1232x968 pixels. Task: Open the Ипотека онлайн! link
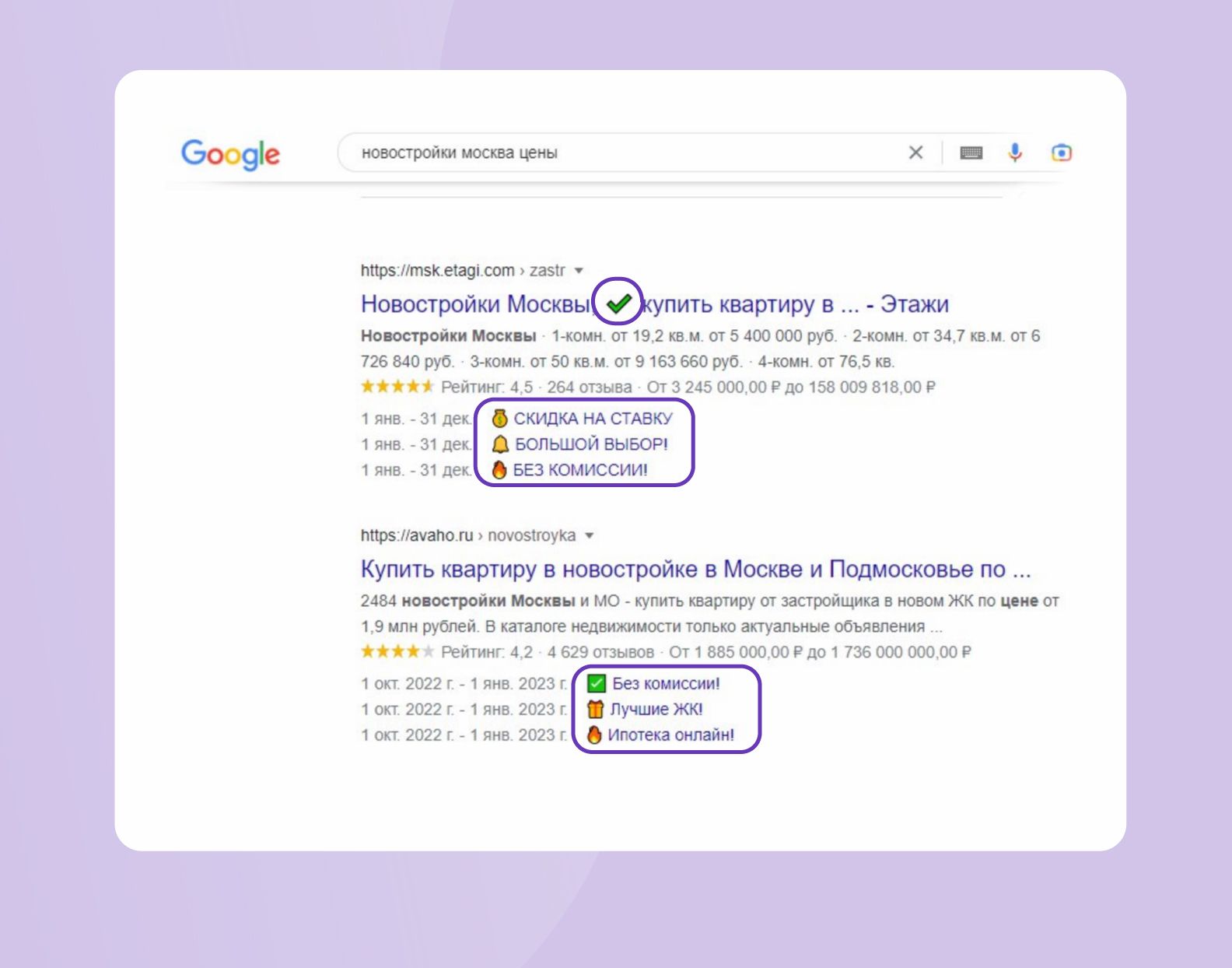(x=670, y=735)
